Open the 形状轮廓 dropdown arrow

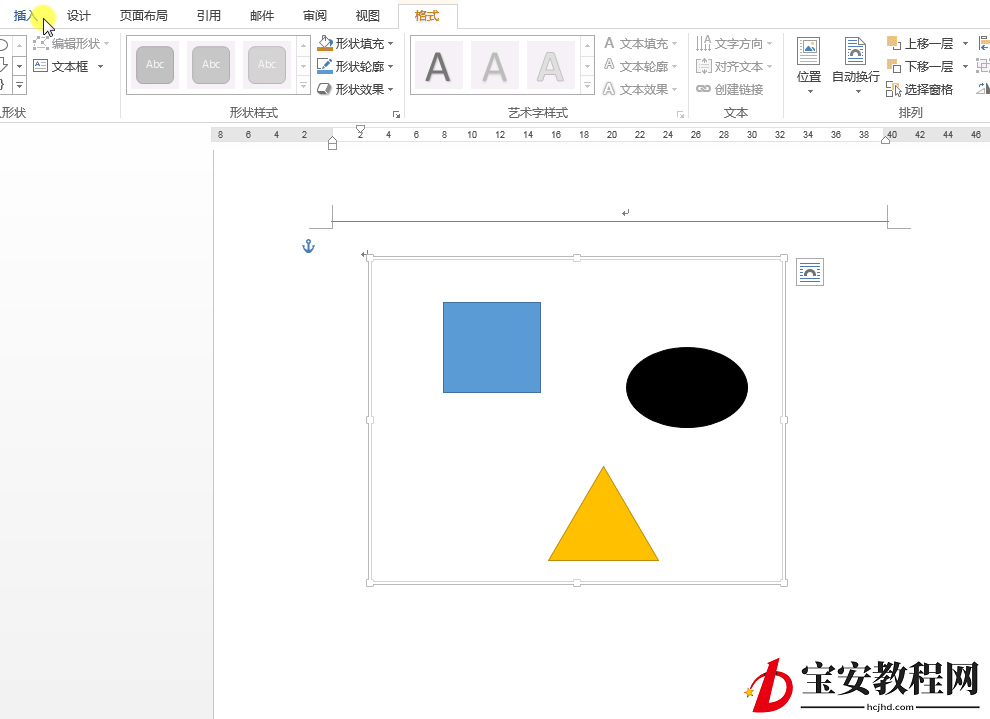point(390,66)
